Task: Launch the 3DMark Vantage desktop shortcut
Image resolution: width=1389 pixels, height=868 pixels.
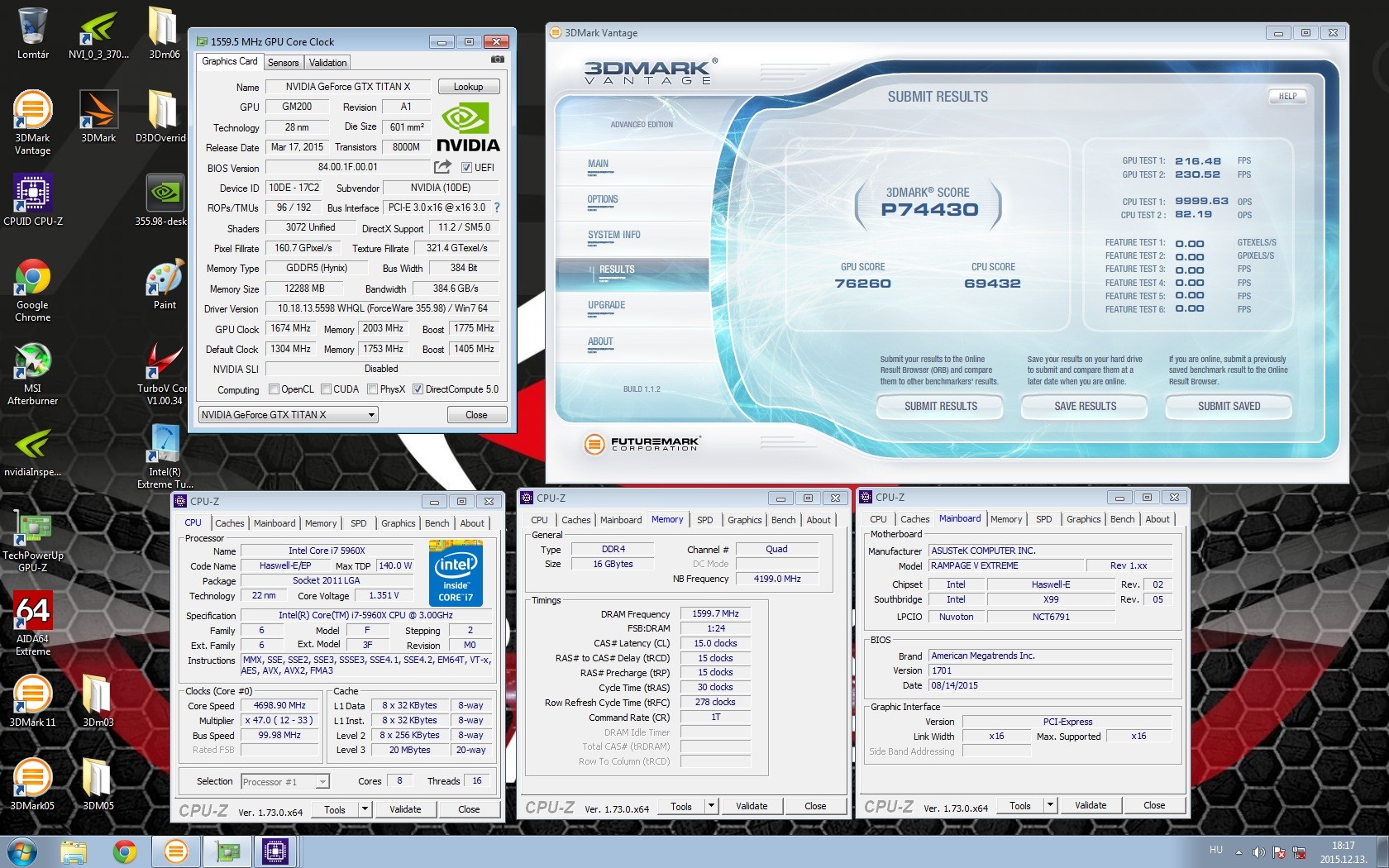Action: tap(33, 122)
